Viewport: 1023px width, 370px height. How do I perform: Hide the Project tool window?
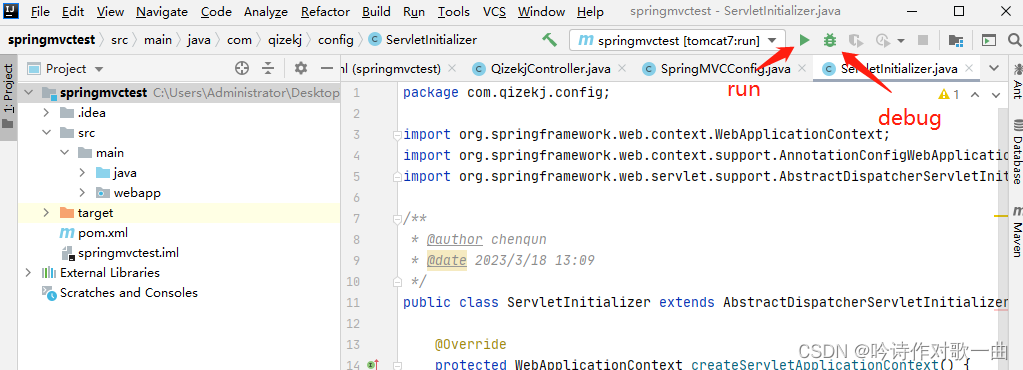[x=327, y=68]
